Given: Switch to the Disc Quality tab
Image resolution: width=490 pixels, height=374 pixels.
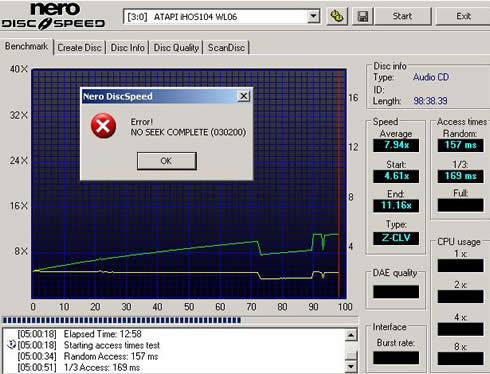Looking at the screenshot, I should coord(176,48).
